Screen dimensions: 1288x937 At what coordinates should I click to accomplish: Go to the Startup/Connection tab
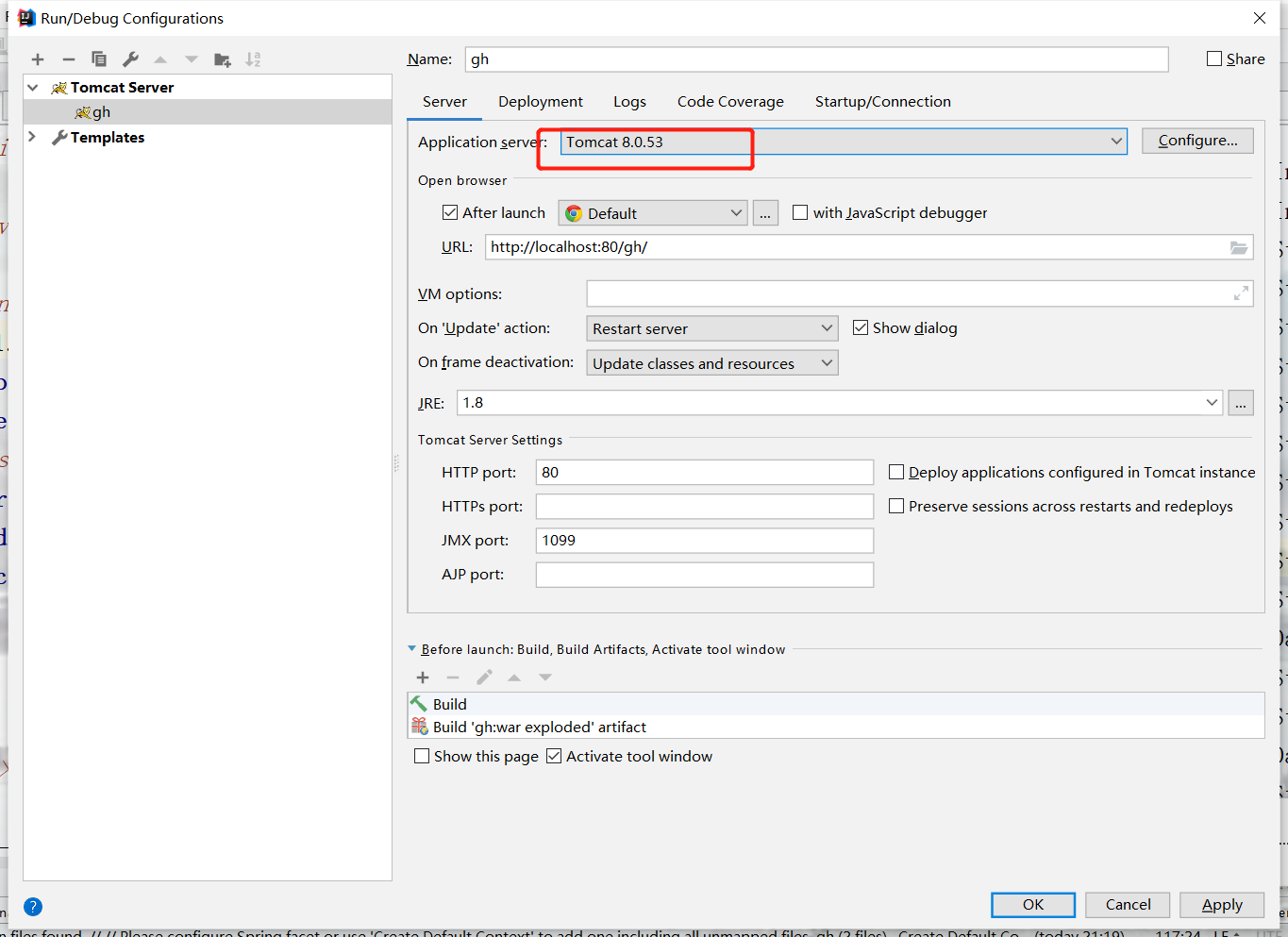click(x=883, y=102)
